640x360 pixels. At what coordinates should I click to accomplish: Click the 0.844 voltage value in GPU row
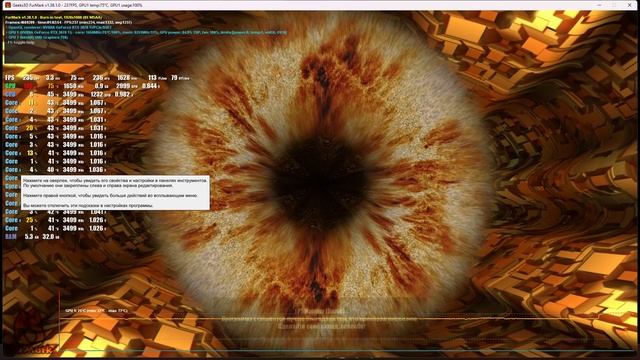click(149, 86)
